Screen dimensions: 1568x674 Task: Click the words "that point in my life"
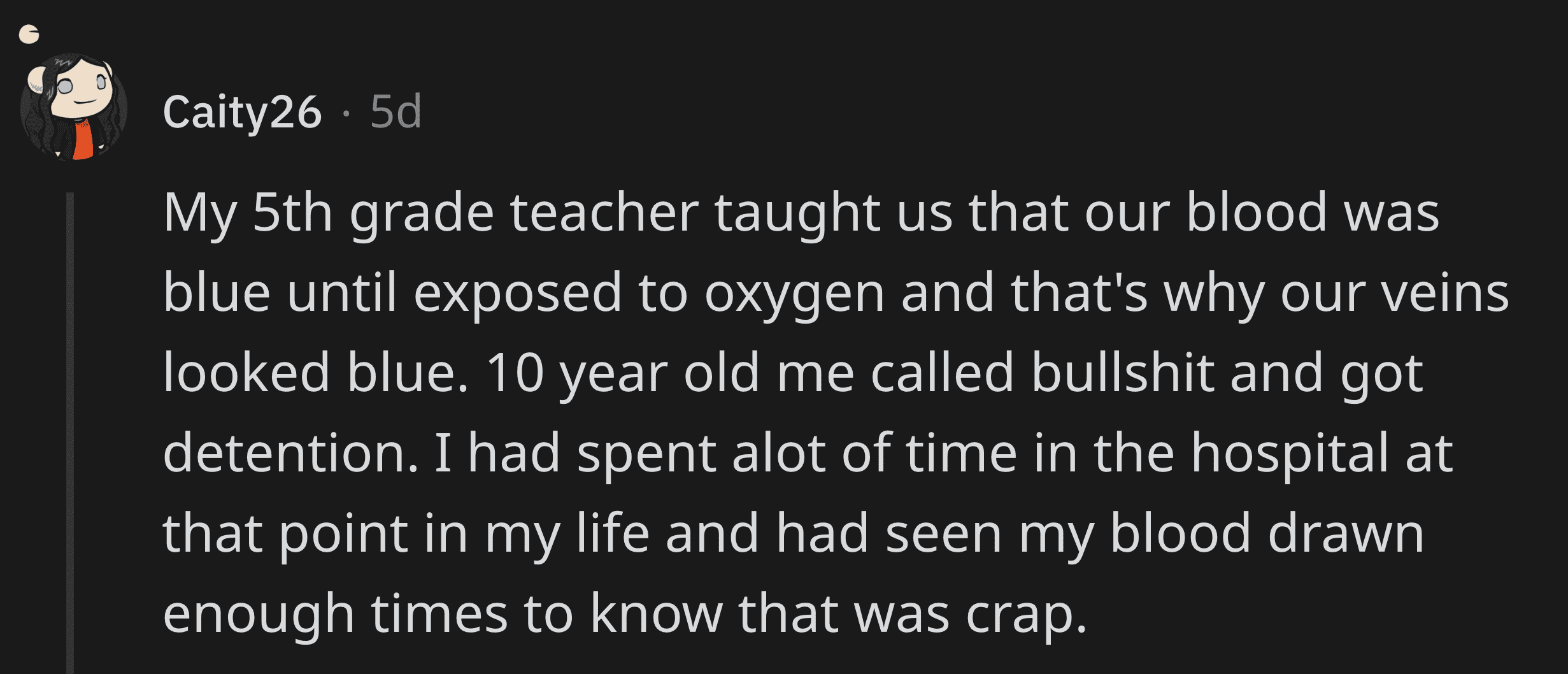406,533
